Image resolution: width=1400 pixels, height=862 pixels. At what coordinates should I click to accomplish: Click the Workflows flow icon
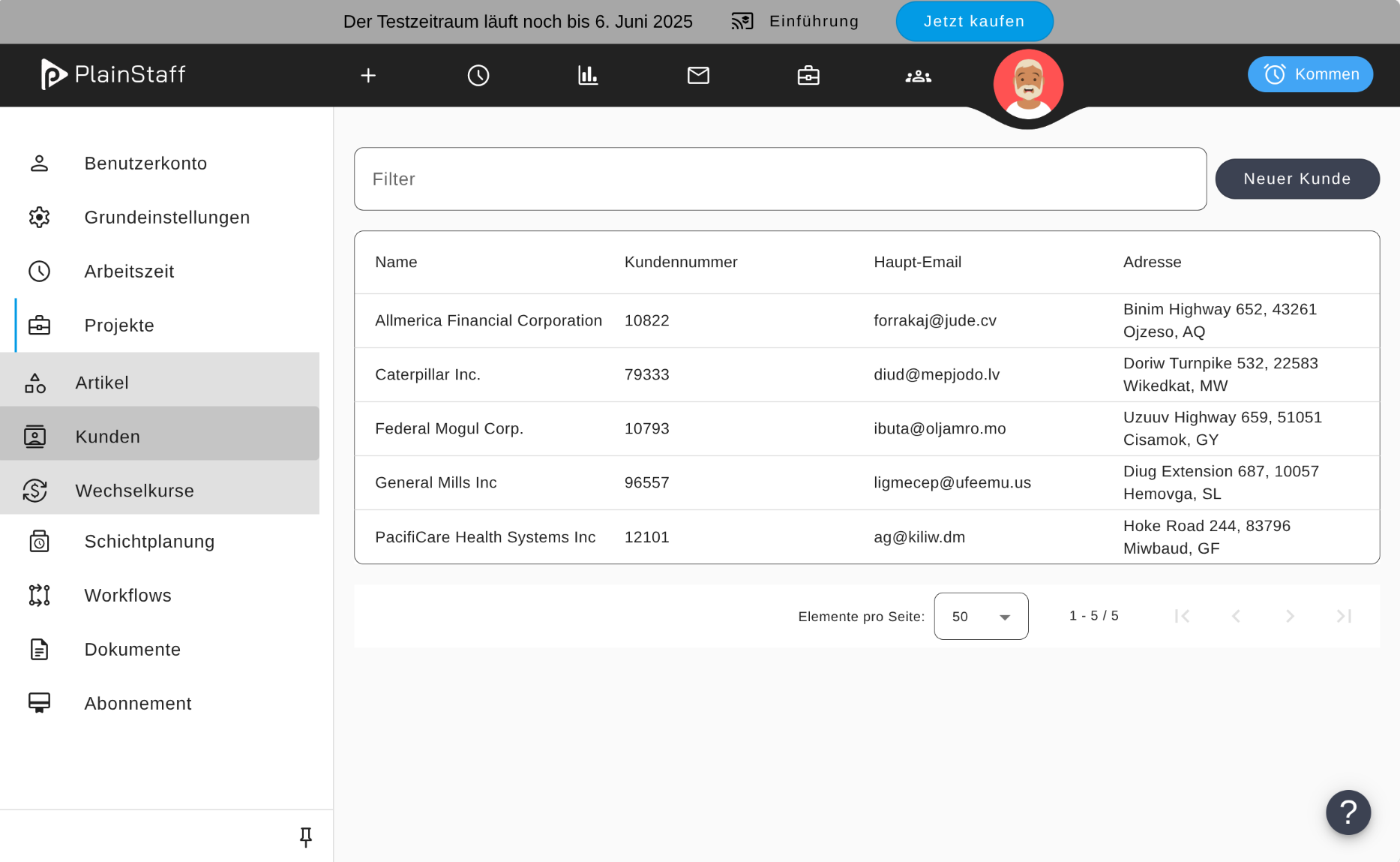tap(39, 596)
